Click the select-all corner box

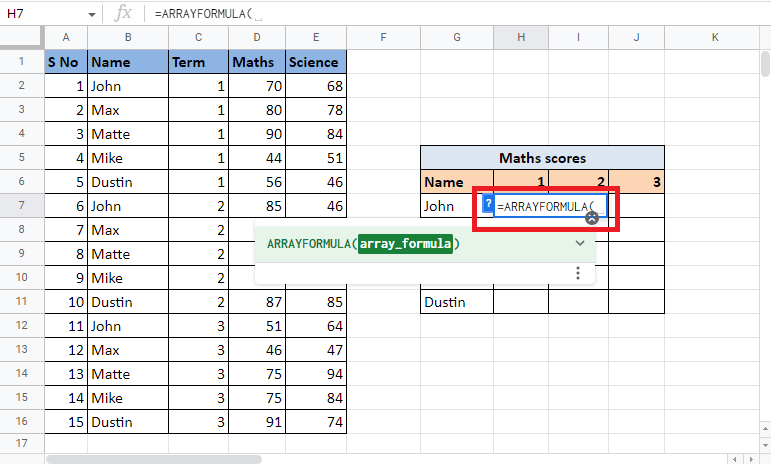pyautogui.click(x=21, y=37)
